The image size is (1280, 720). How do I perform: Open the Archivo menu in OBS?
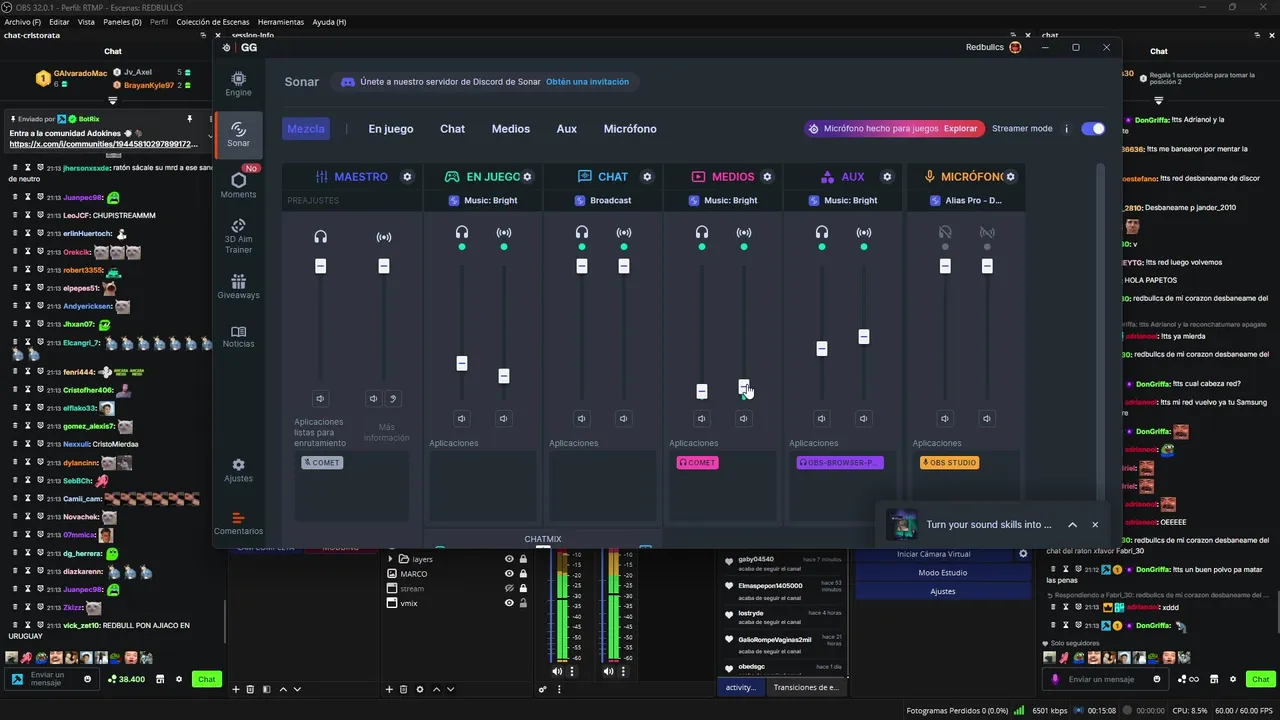tap(23, 22)
